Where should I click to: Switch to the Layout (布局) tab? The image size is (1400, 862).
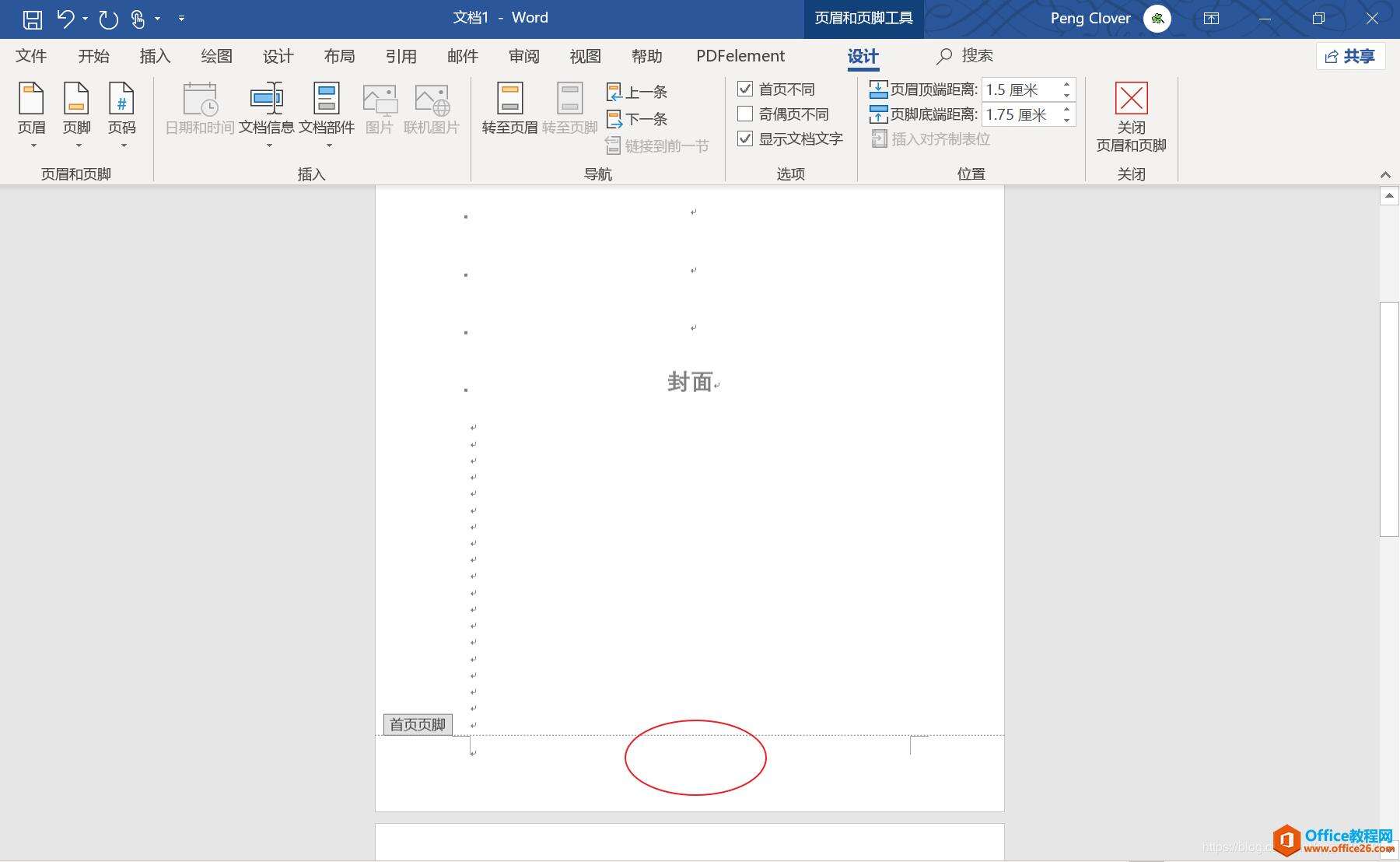[x=339, y=56]
